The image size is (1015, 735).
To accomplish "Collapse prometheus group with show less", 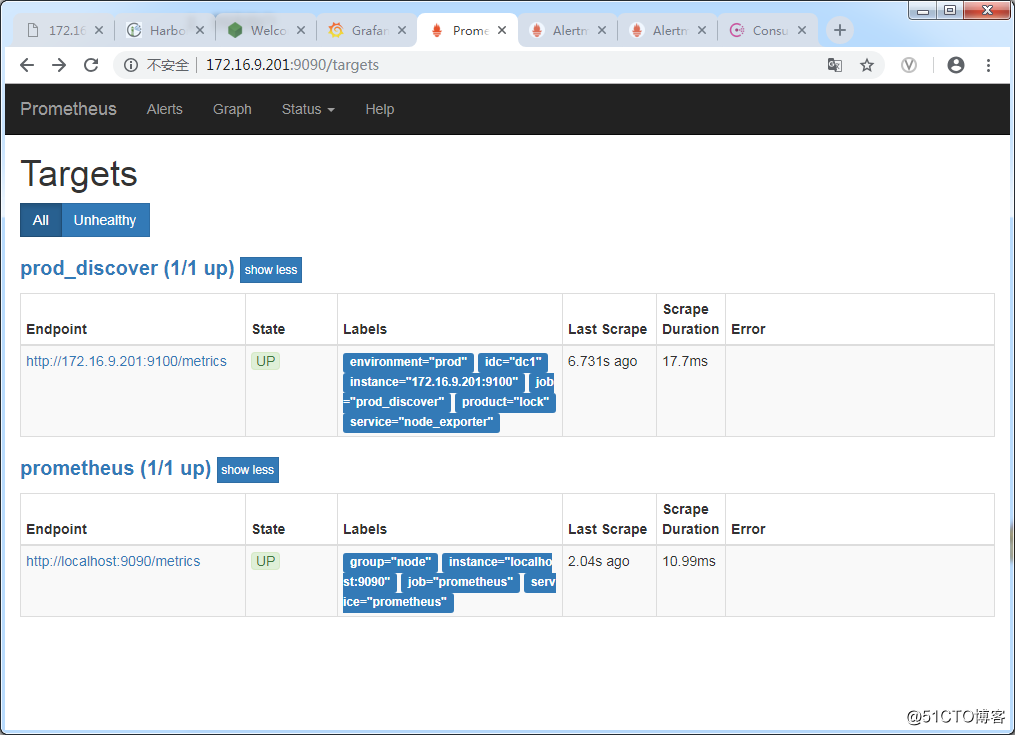I will tap(247, 470).
